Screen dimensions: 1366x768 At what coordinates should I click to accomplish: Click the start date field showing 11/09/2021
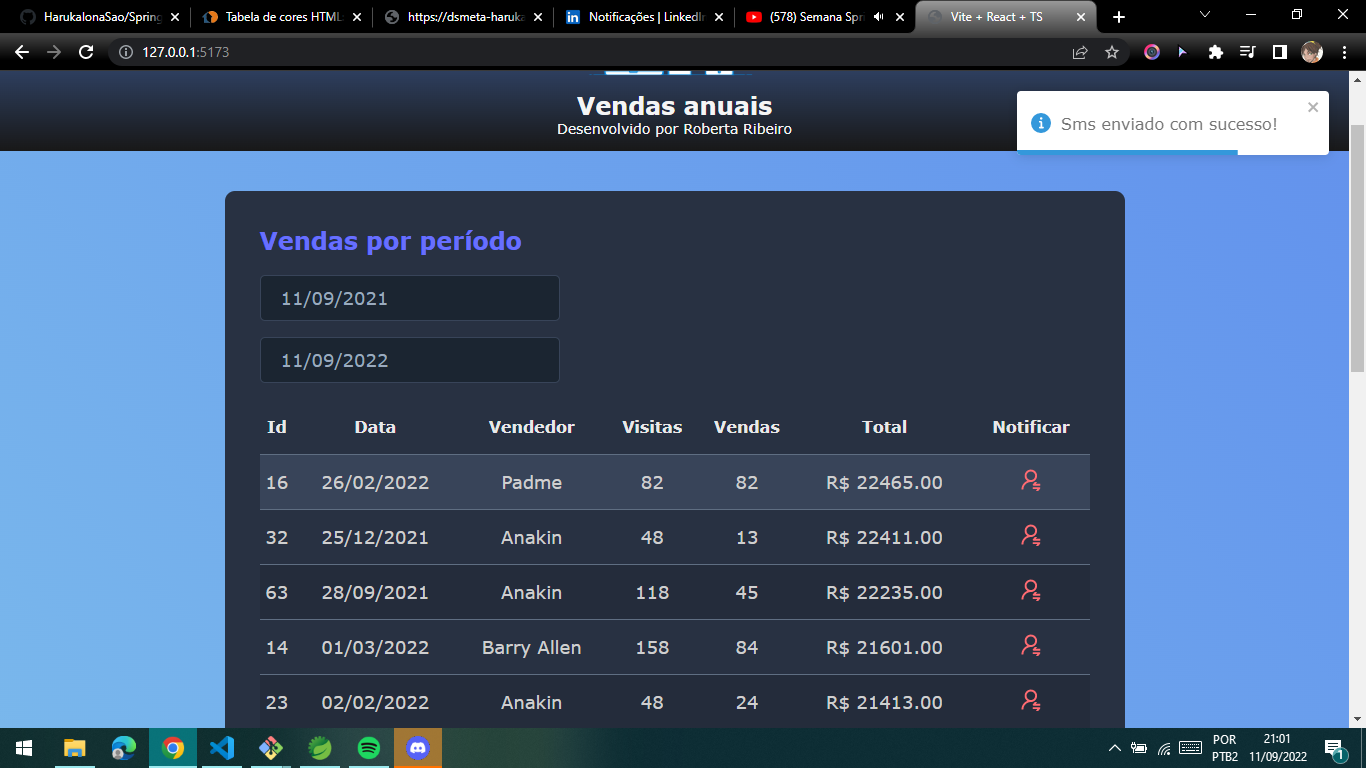click(409, 297)
